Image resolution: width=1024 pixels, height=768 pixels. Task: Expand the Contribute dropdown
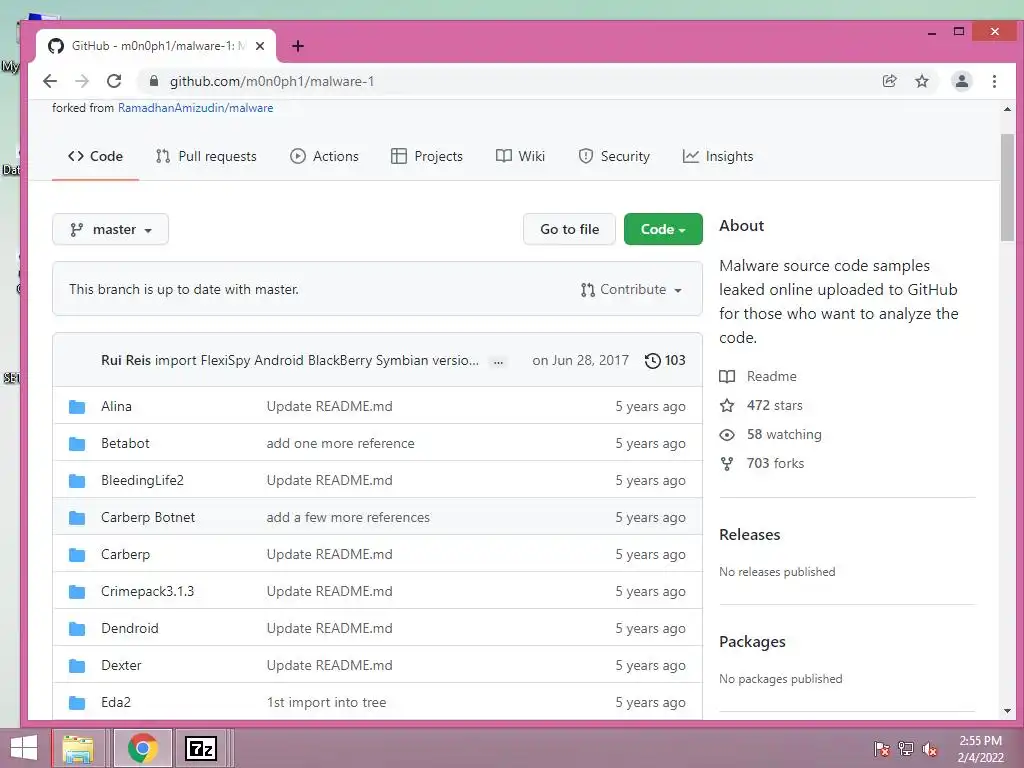click(x=631, y=289)
